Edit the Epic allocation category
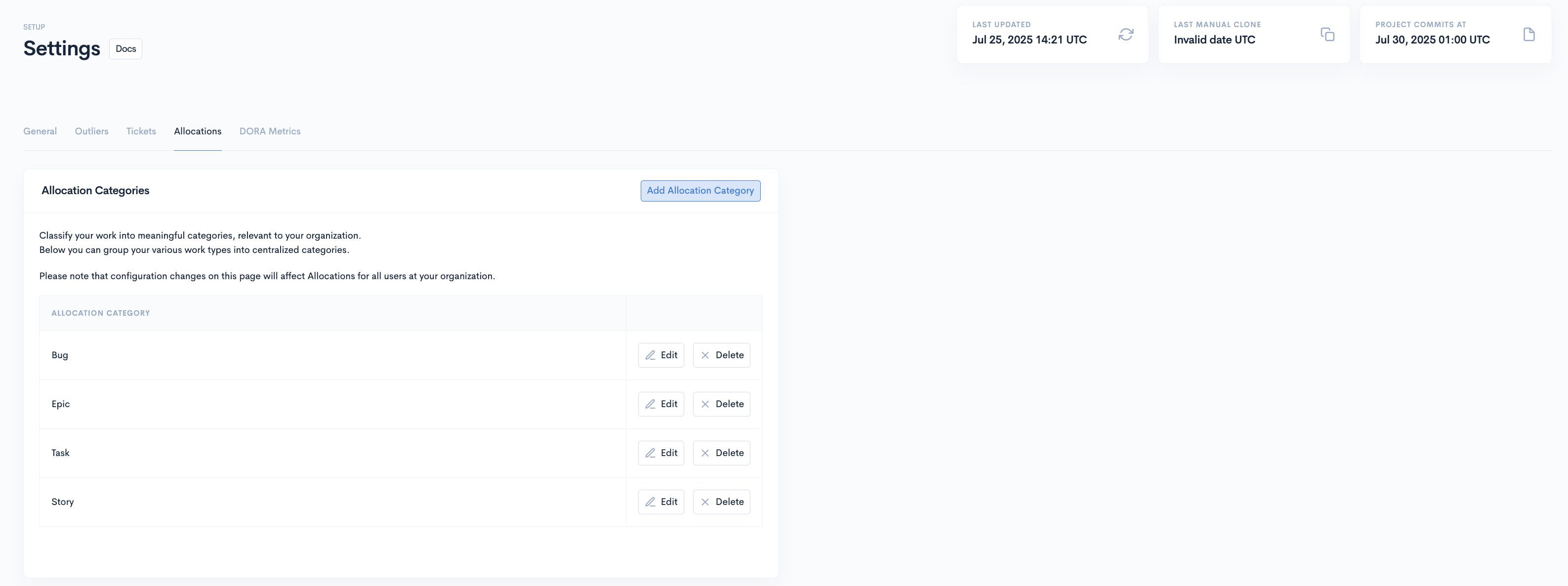This screenshot has width=1568, height=586. [661, 404]
